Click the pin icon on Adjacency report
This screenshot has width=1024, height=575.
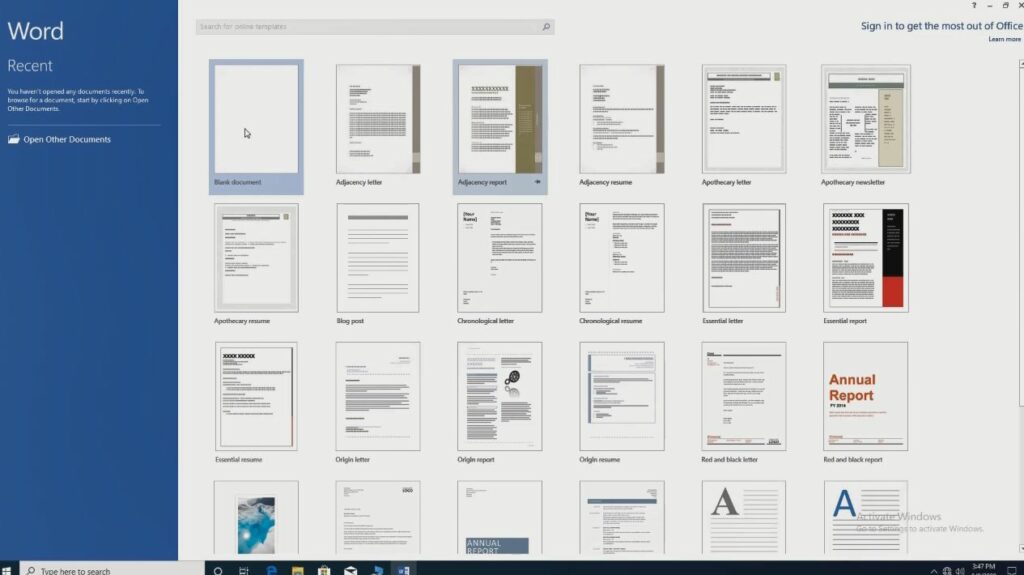tap(538, 182)
